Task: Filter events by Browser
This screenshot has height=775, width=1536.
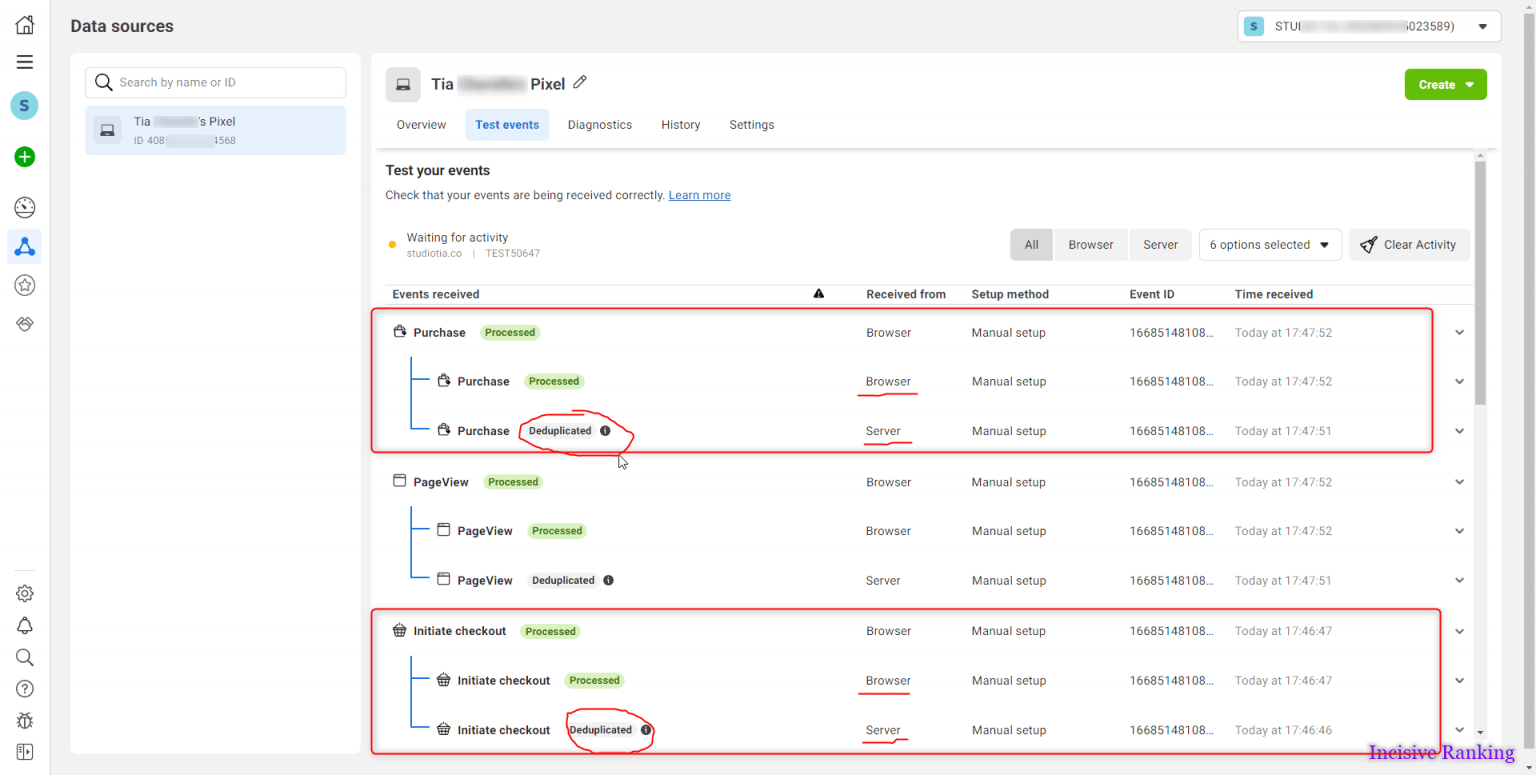Action: click(1091, 245)
